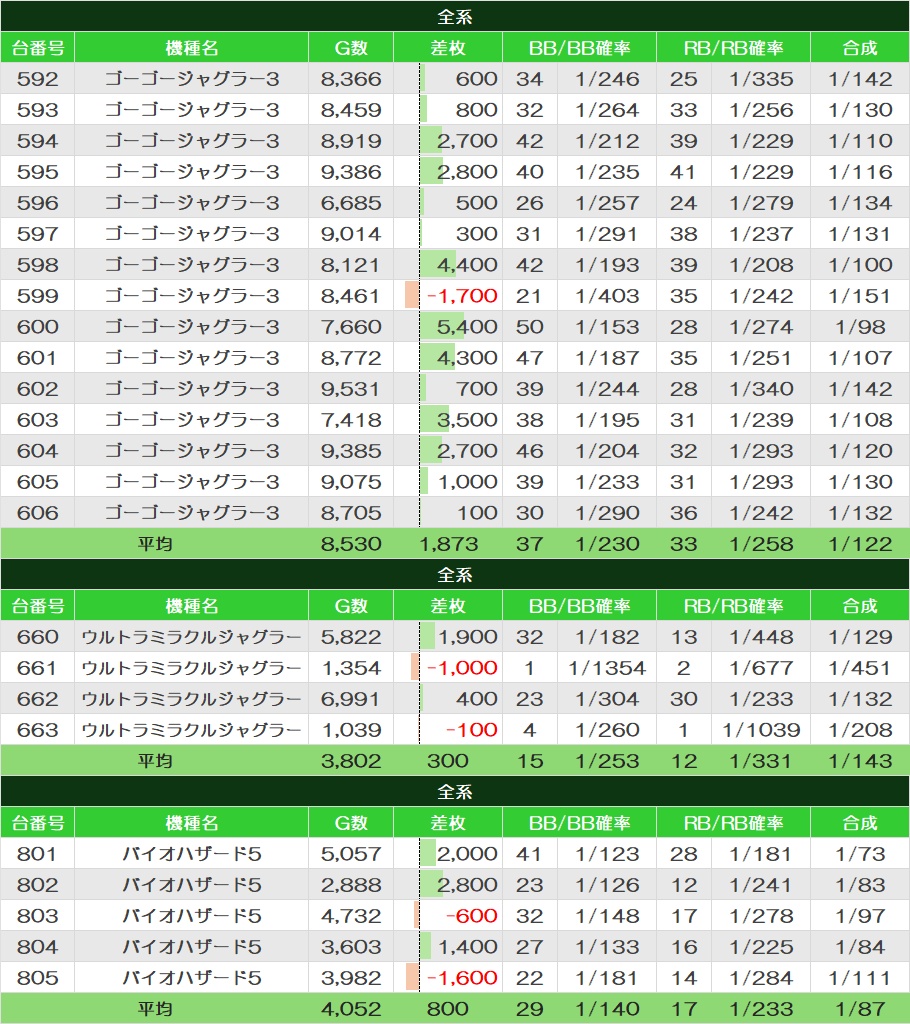Click RB rate 1/335 in row 592

point(761,79)
